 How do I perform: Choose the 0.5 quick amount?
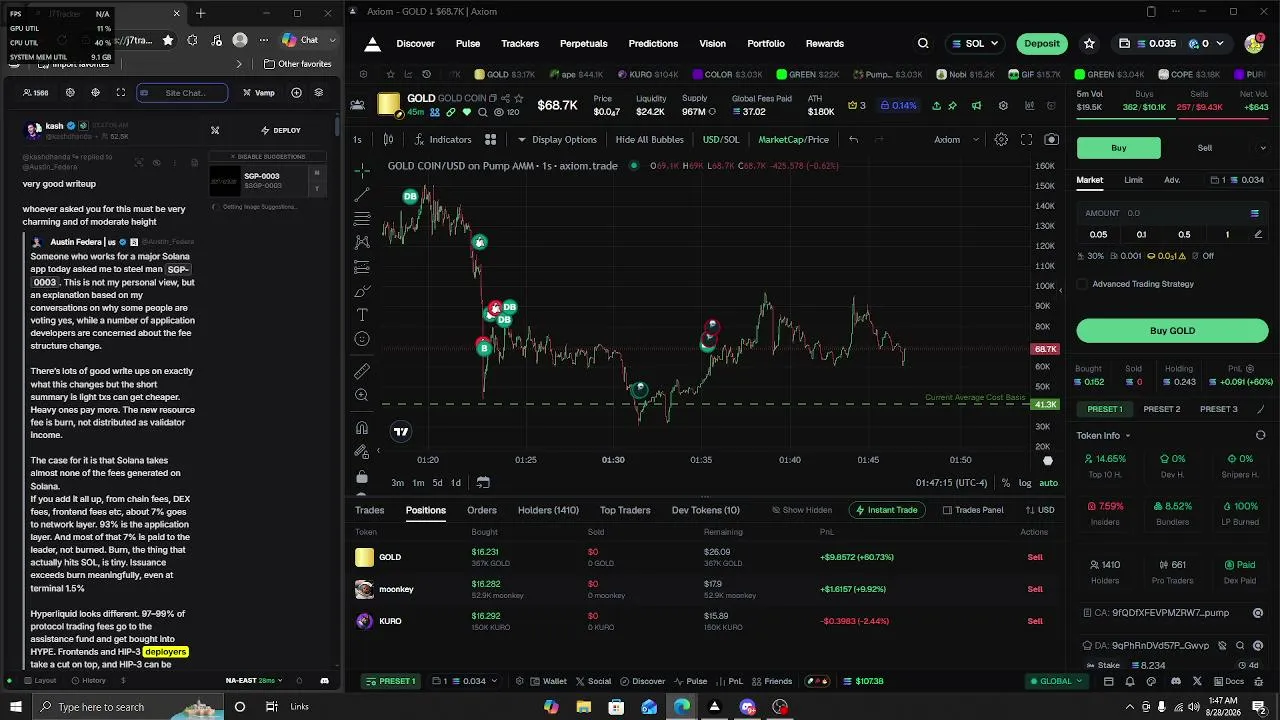1184,234
